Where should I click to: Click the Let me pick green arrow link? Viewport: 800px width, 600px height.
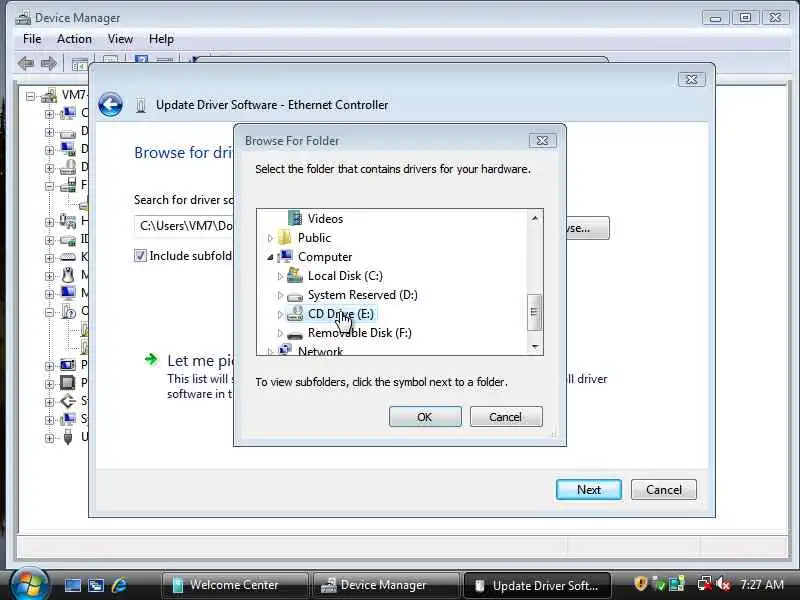click(x=152, y=360)
